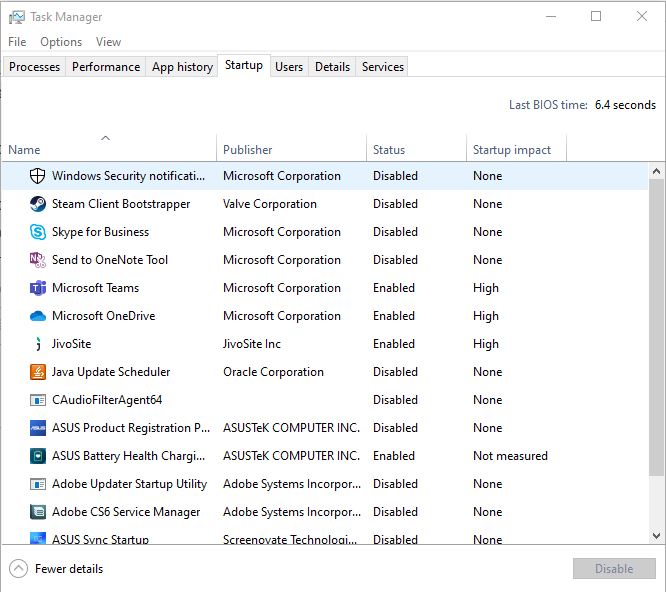Switch to the Processes tab
666x592 pixels.
(34, 67)
